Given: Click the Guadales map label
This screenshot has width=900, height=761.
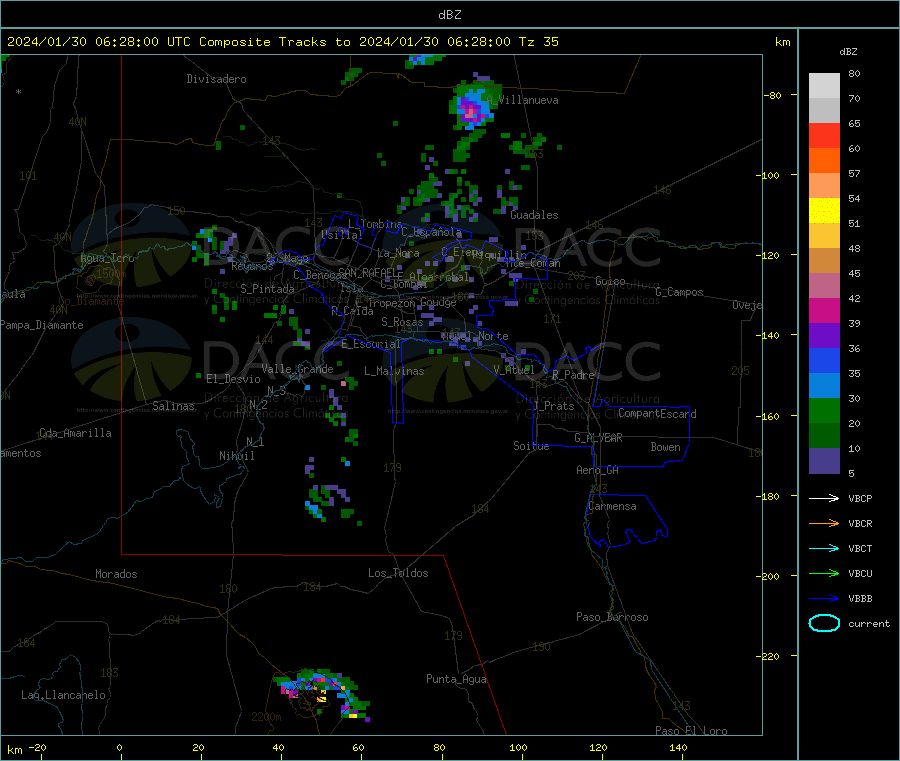Looking at the screenshot, I should 534,215.
